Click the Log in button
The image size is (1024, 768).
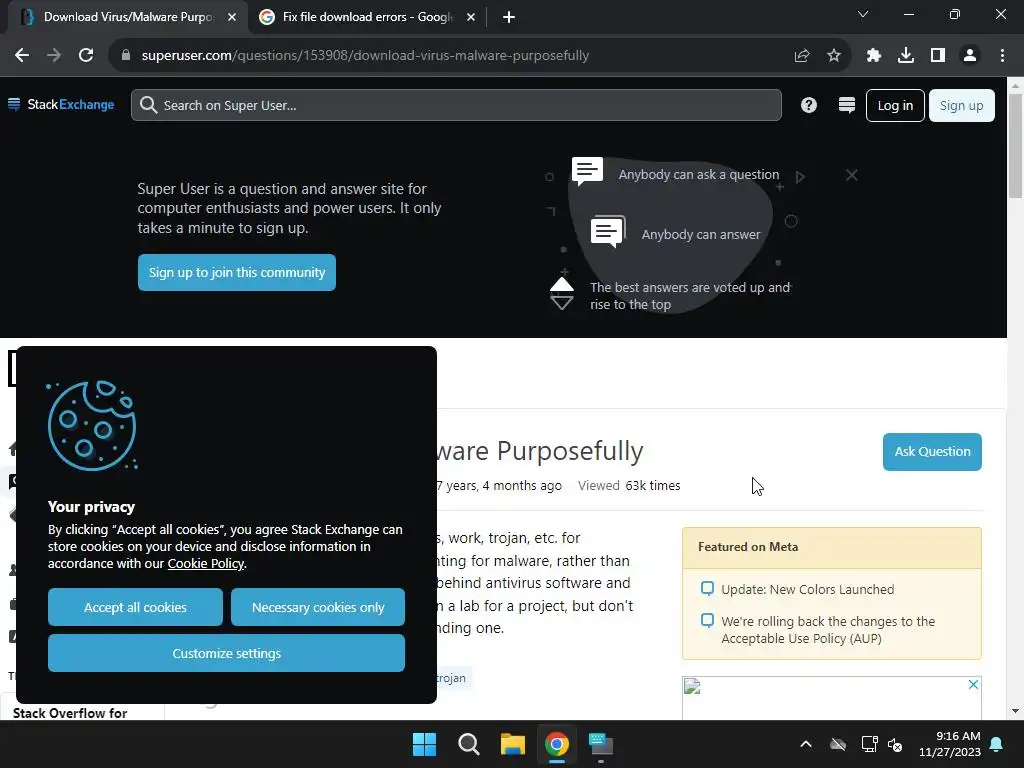pos(895,105)
